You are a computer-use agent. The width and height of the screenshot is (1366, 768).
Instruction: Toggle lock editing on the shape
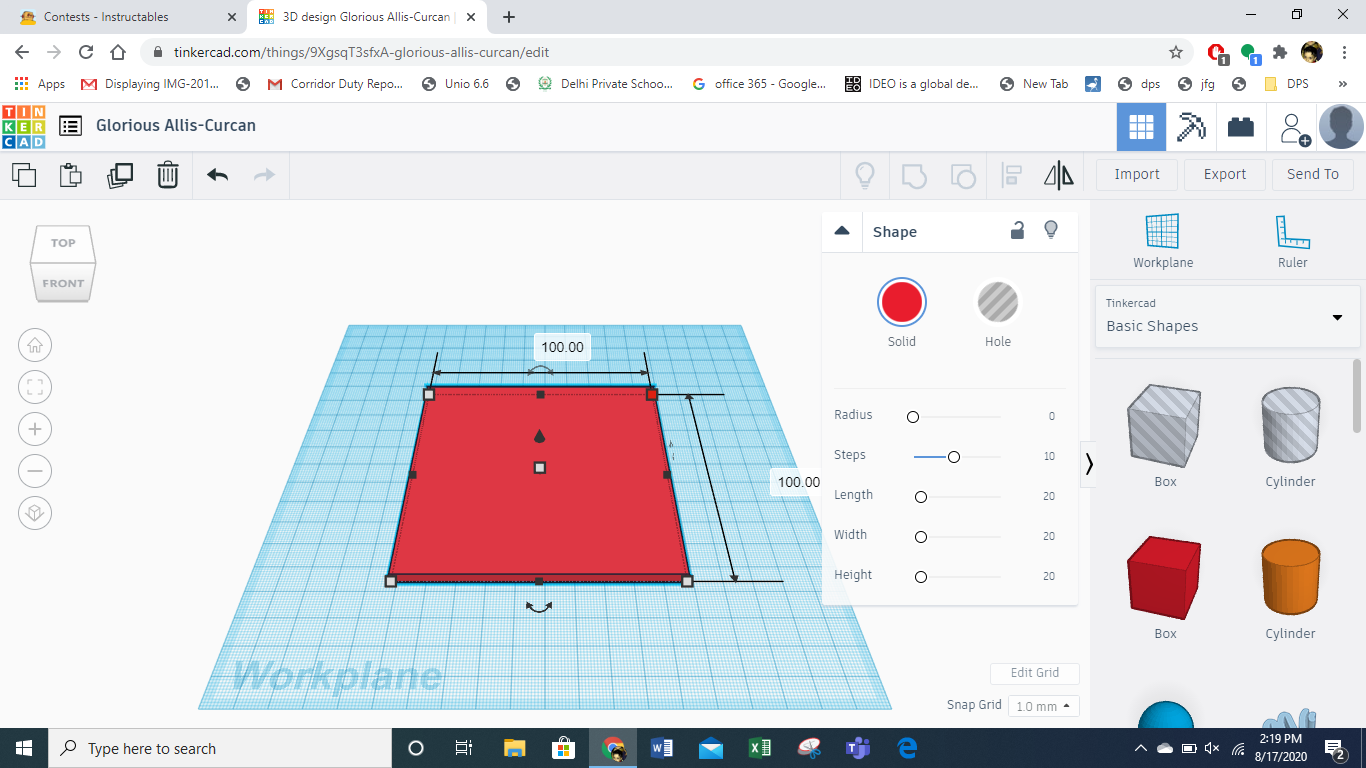1017,231
